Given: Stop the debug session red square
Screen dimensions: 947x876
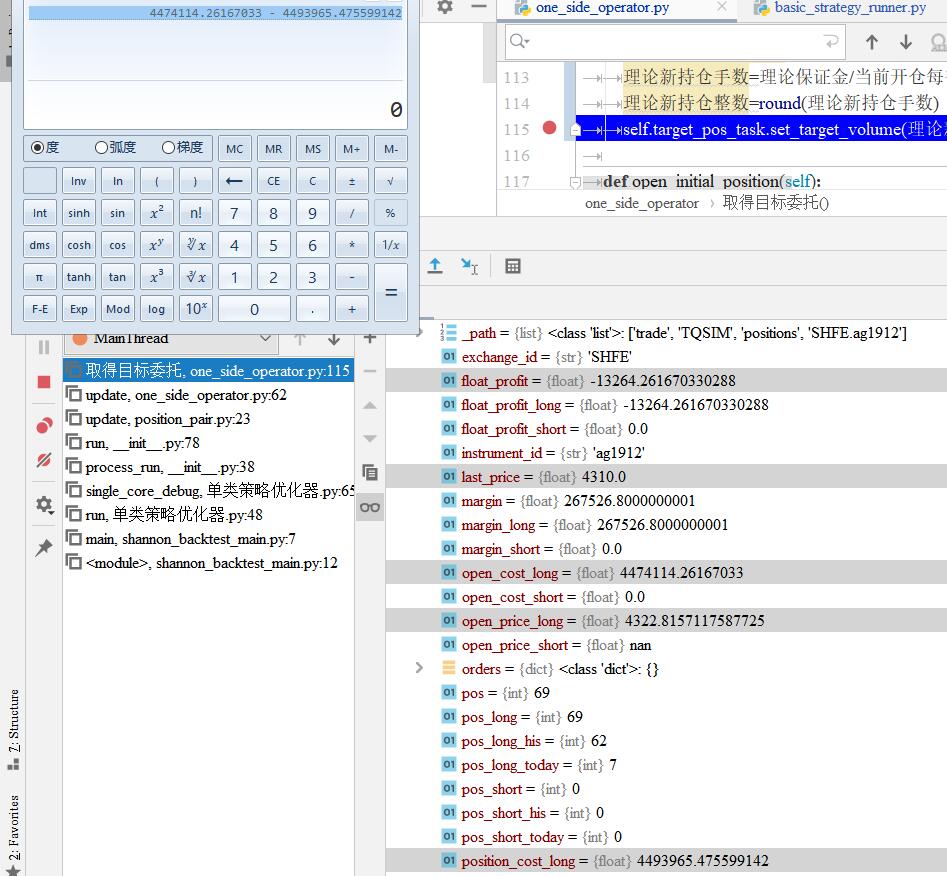Looking at the screenshot, I should click(x=44, y=382).
